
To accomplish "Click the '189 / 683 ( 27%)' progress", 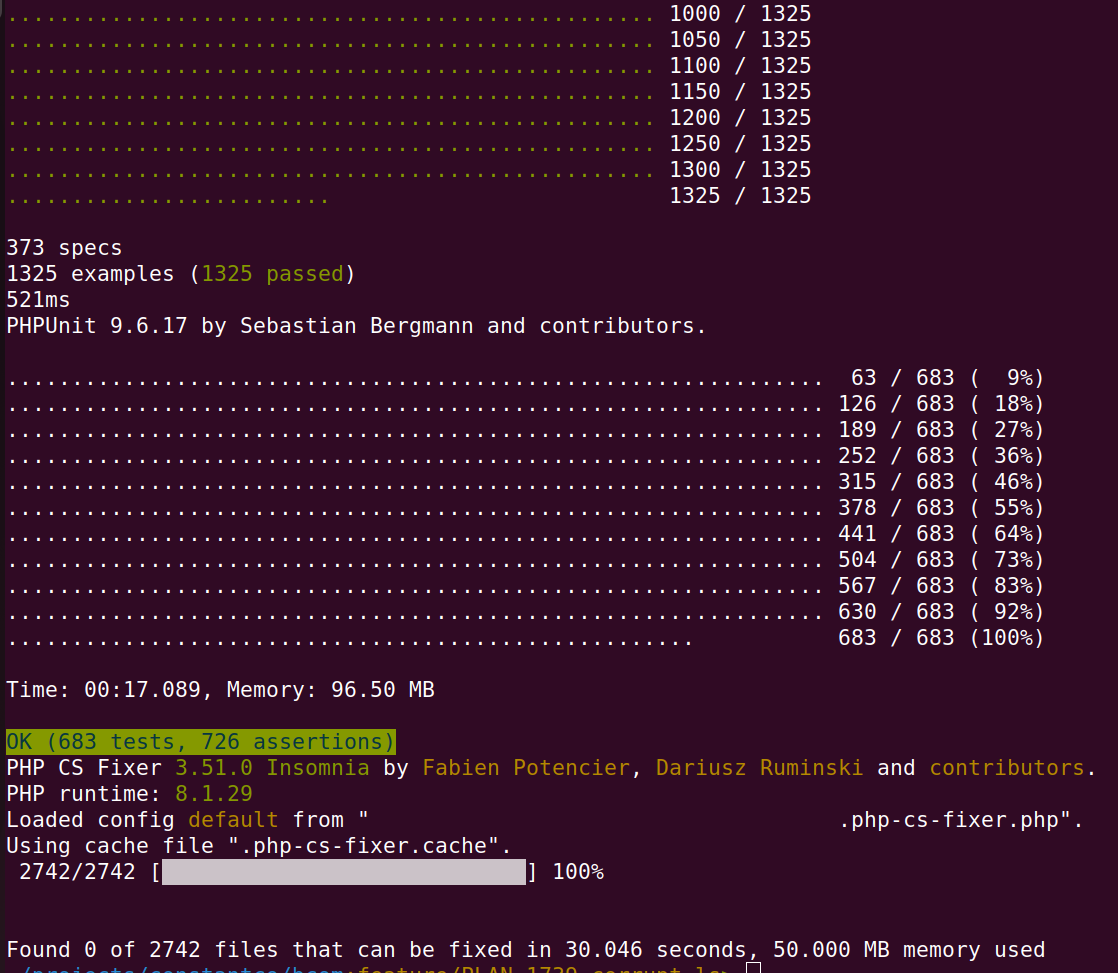I will click(941, 430).
